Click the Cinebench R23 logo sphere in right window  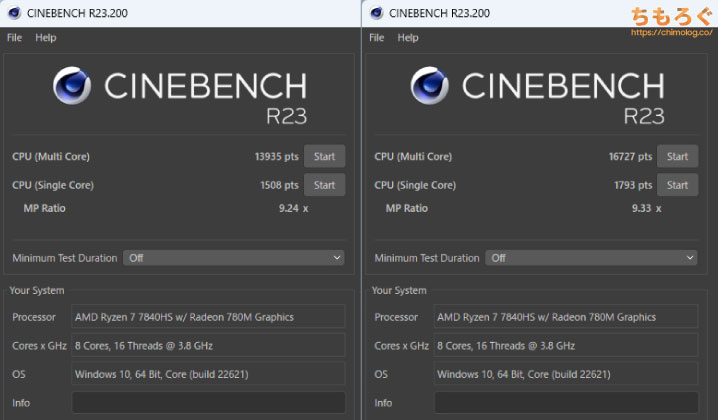click(430, 86)
